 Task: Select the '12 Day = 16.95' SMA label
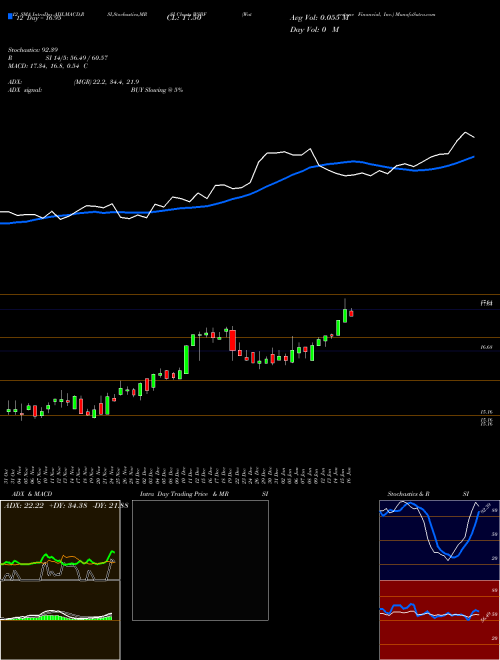[37, 18]
